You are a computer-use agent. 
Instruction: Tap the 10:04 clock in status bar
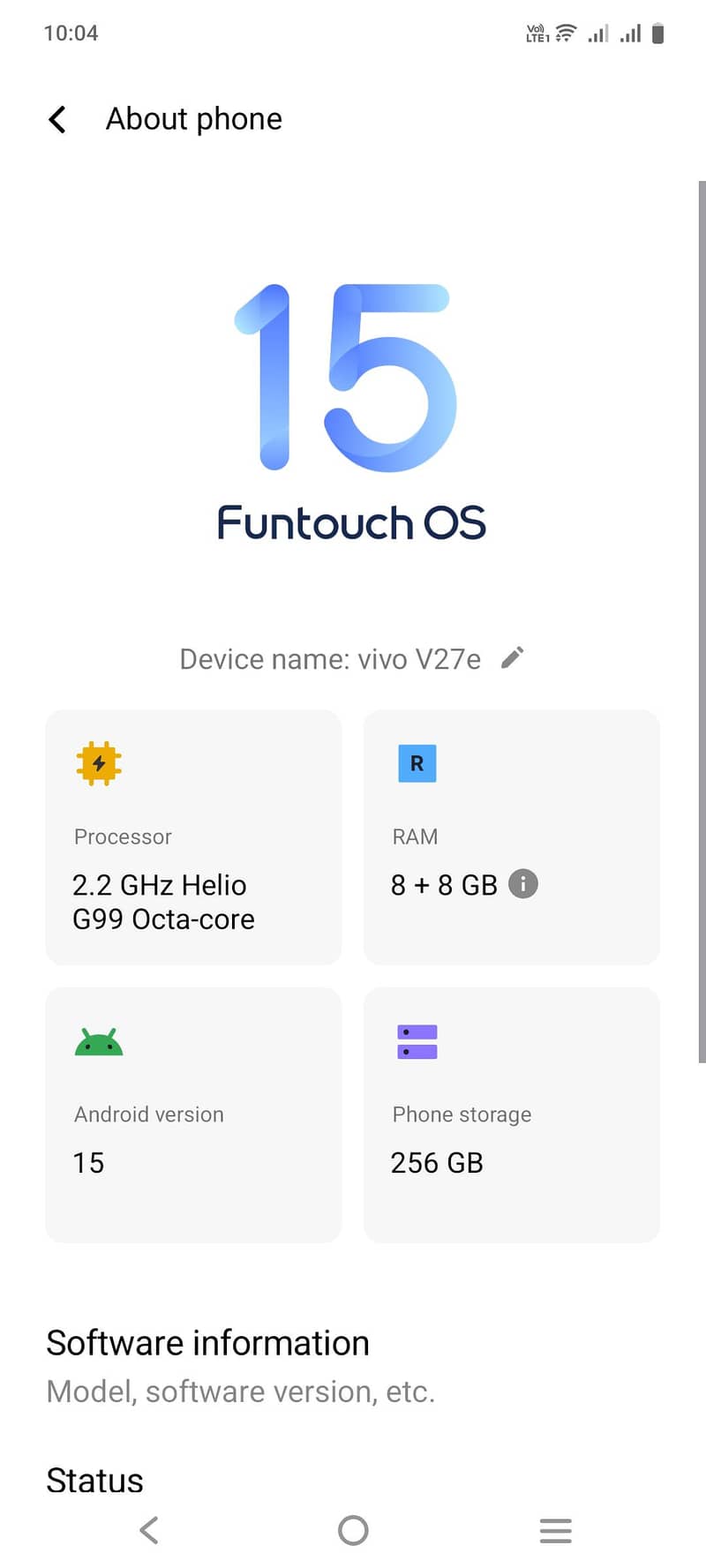point(71,34)
